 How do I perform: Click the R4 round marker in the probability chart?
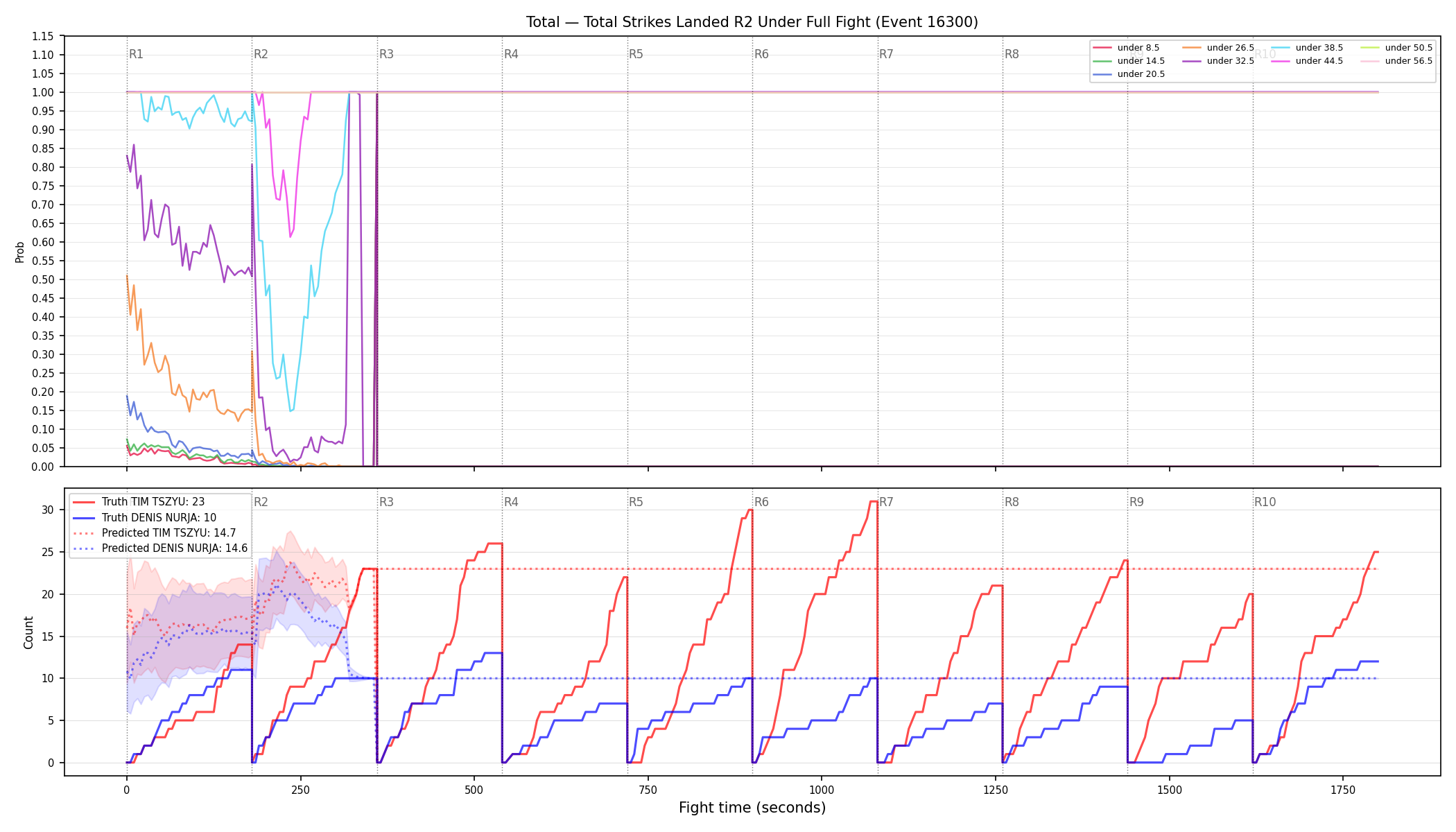pyautogui.click(x=511, y=54)
